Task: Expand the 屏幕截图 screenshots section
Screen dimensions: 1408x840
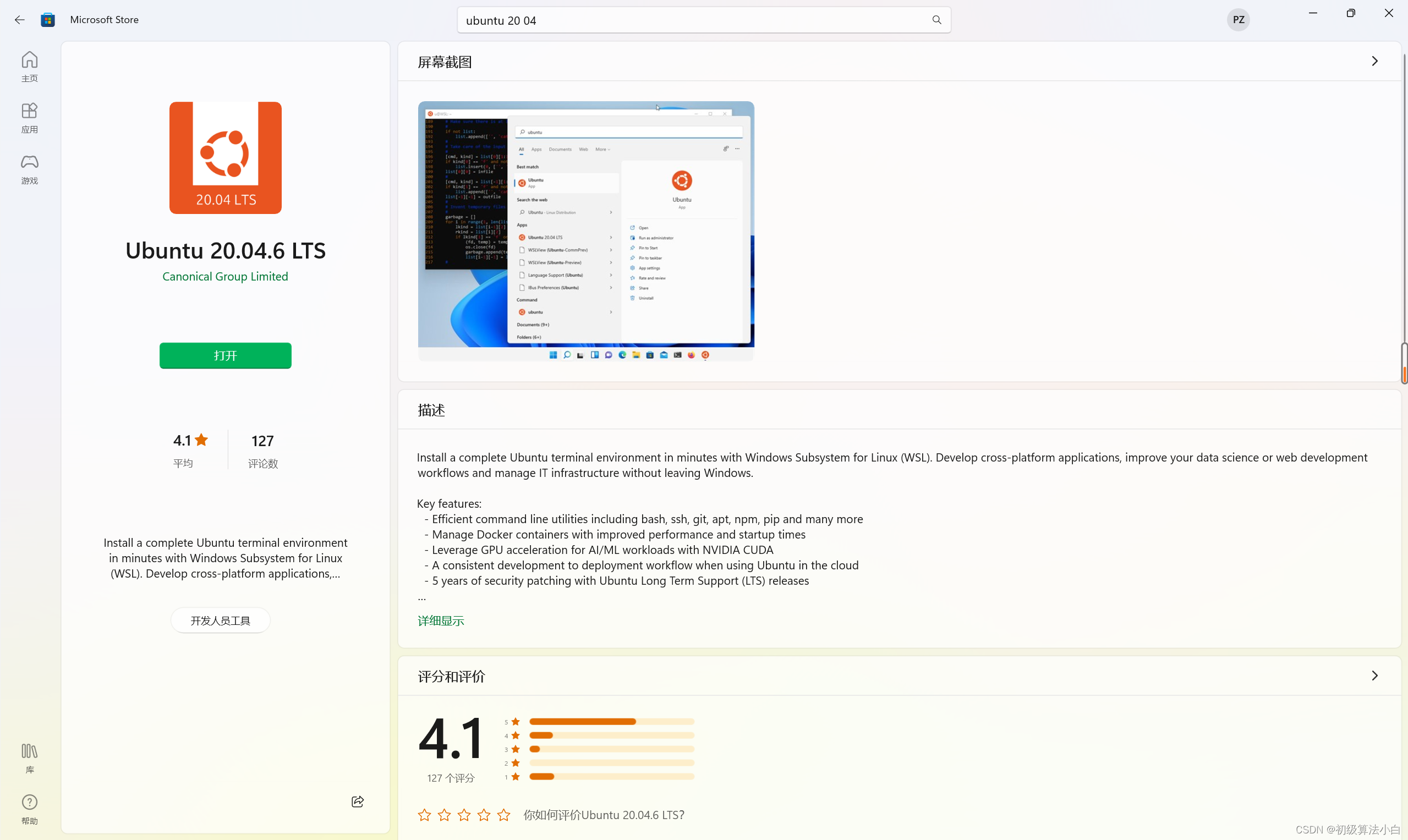Action: point(1374,61)
